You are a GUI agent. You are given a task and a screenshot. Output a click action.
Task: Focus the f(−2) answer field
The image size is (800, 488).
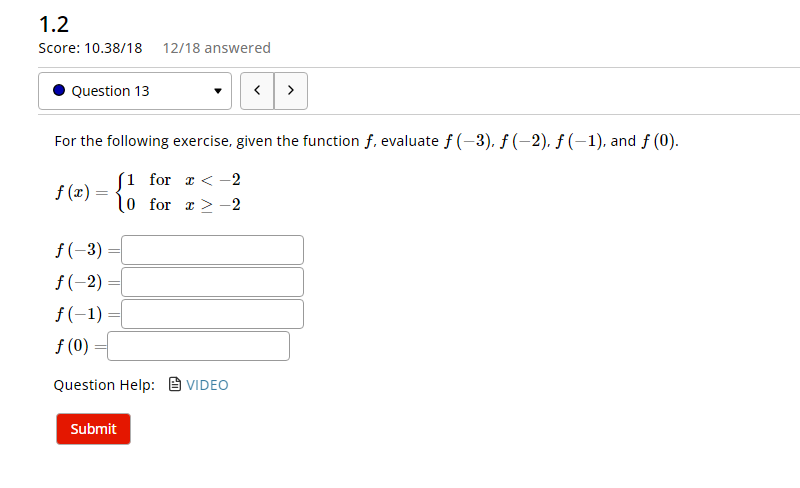(212, 282)
